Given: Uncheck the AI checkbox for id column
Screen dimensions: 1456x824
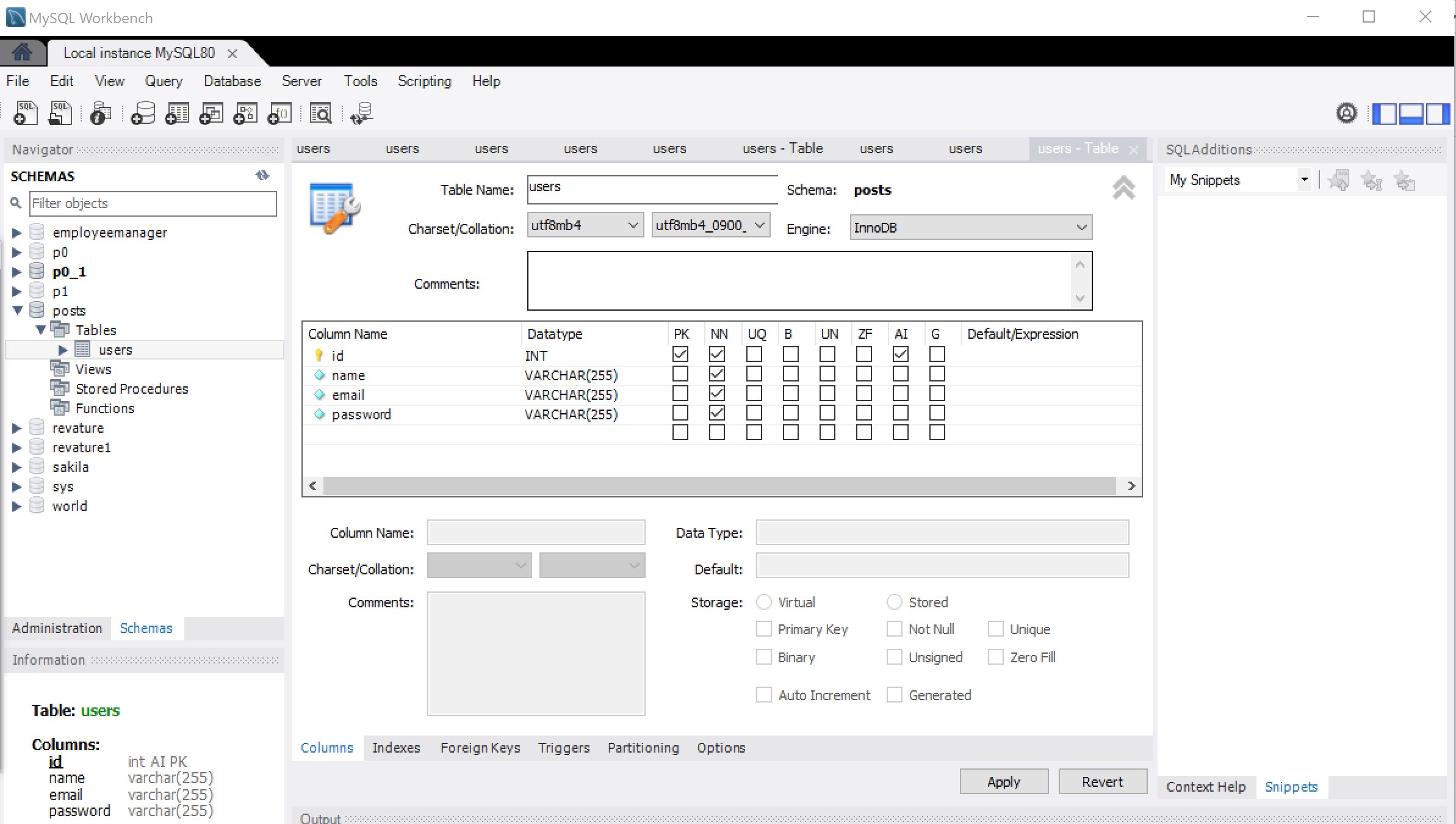Looking at the screenshot, I should click(900, 354).
